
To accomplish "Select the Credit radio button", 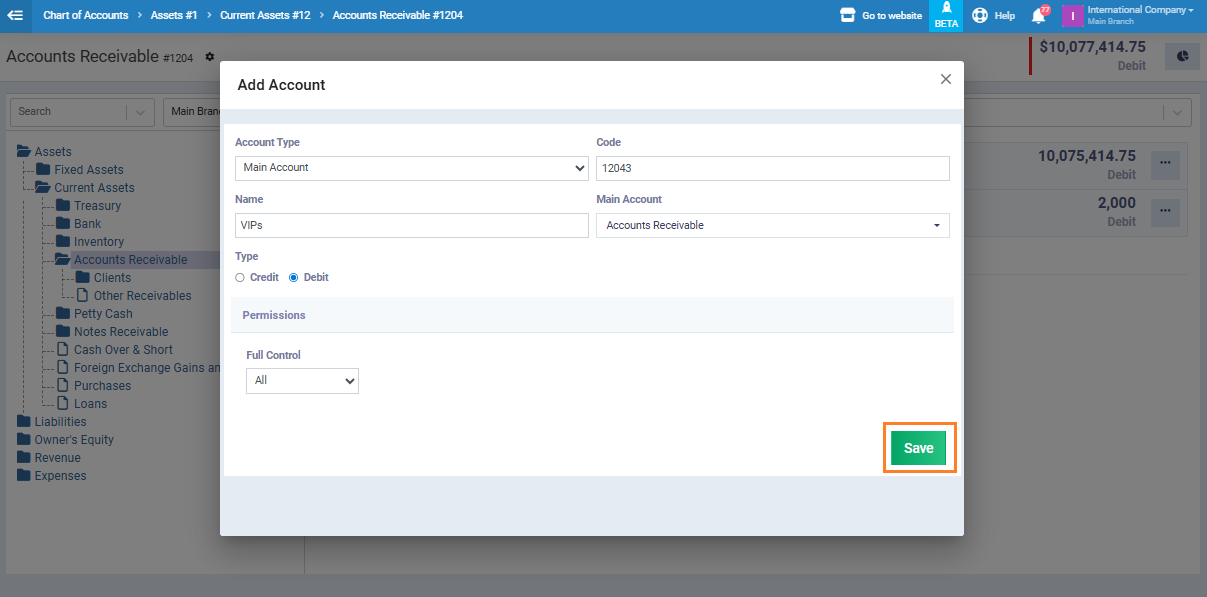I will click(240, 277).
